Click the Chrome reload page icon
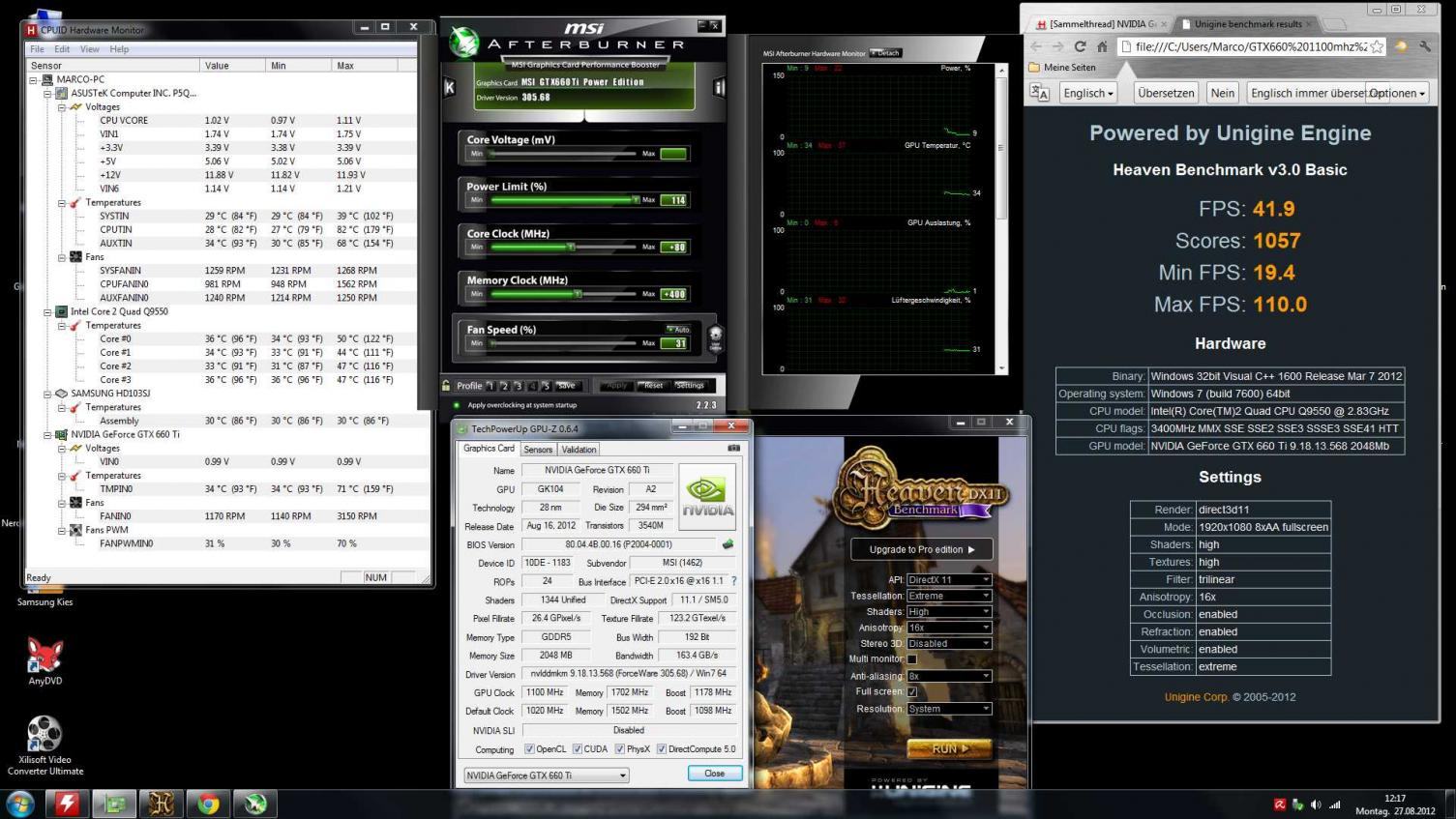This screenshot has width=1456, height=819. (1080, 46)
